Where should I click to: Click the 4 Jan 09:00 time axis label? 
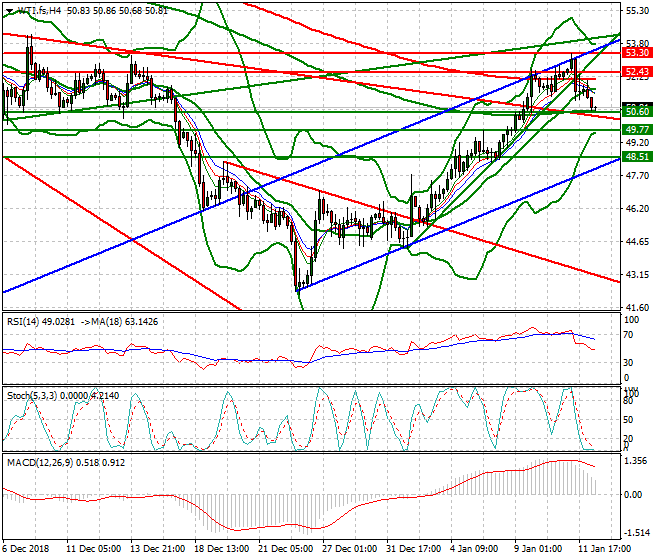point(474,549)
